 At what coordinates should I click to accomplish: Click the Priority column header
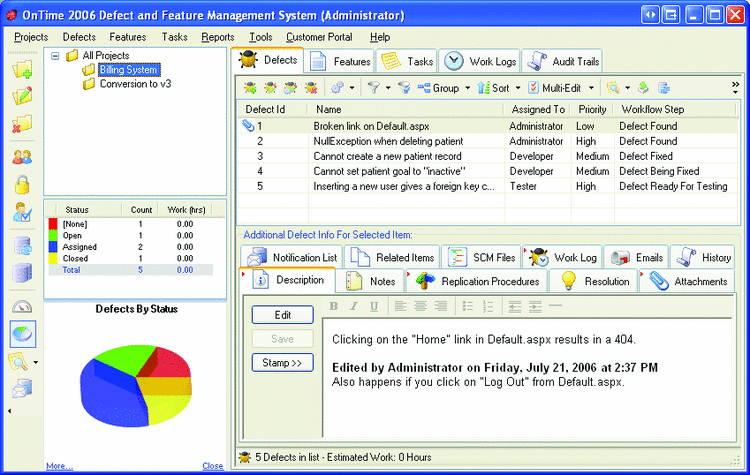(x=592, y=110)
